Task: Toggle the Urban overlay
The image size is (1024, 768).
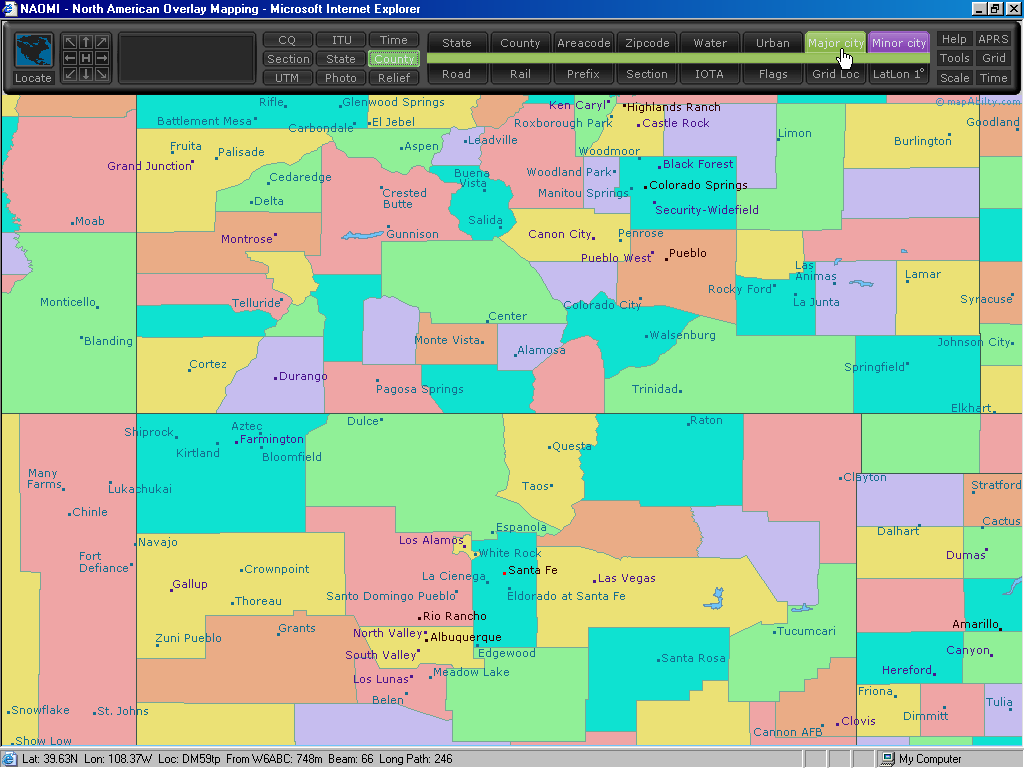Action: click(x=773, y=43)
